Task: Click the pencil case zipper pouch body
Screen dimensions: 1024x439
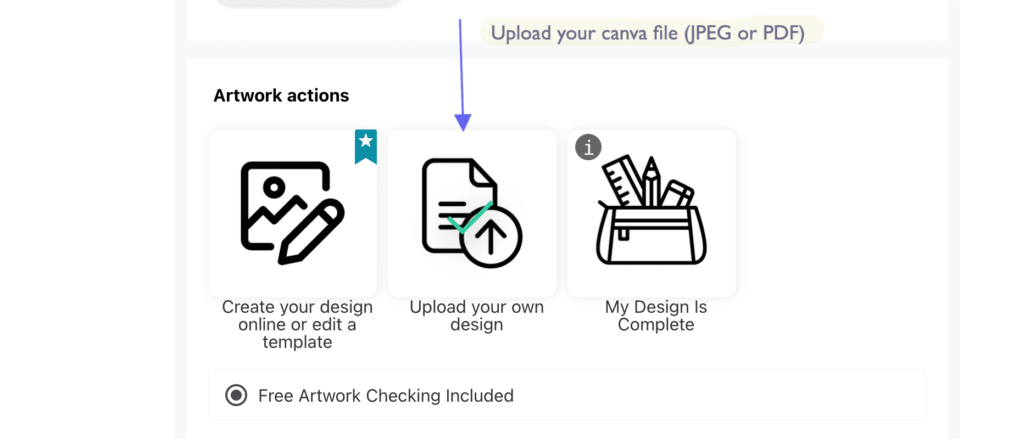Action: [651, 238]
